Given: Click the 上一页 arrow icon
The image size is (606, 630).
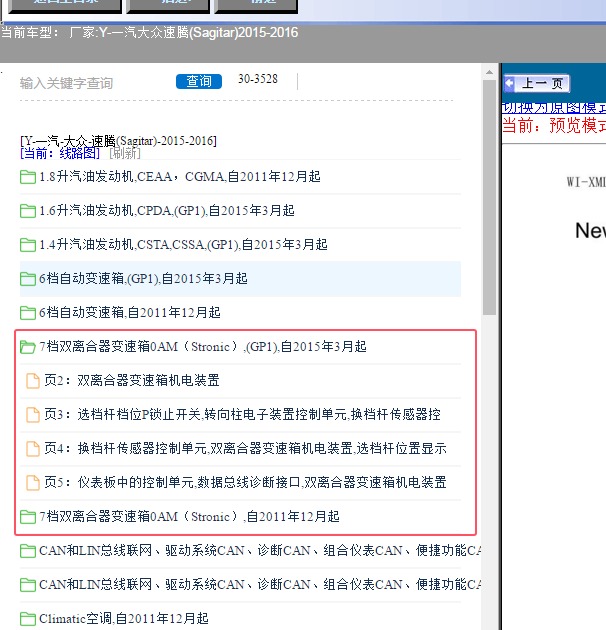Looking at the screenshot, I should coord(510,84).
